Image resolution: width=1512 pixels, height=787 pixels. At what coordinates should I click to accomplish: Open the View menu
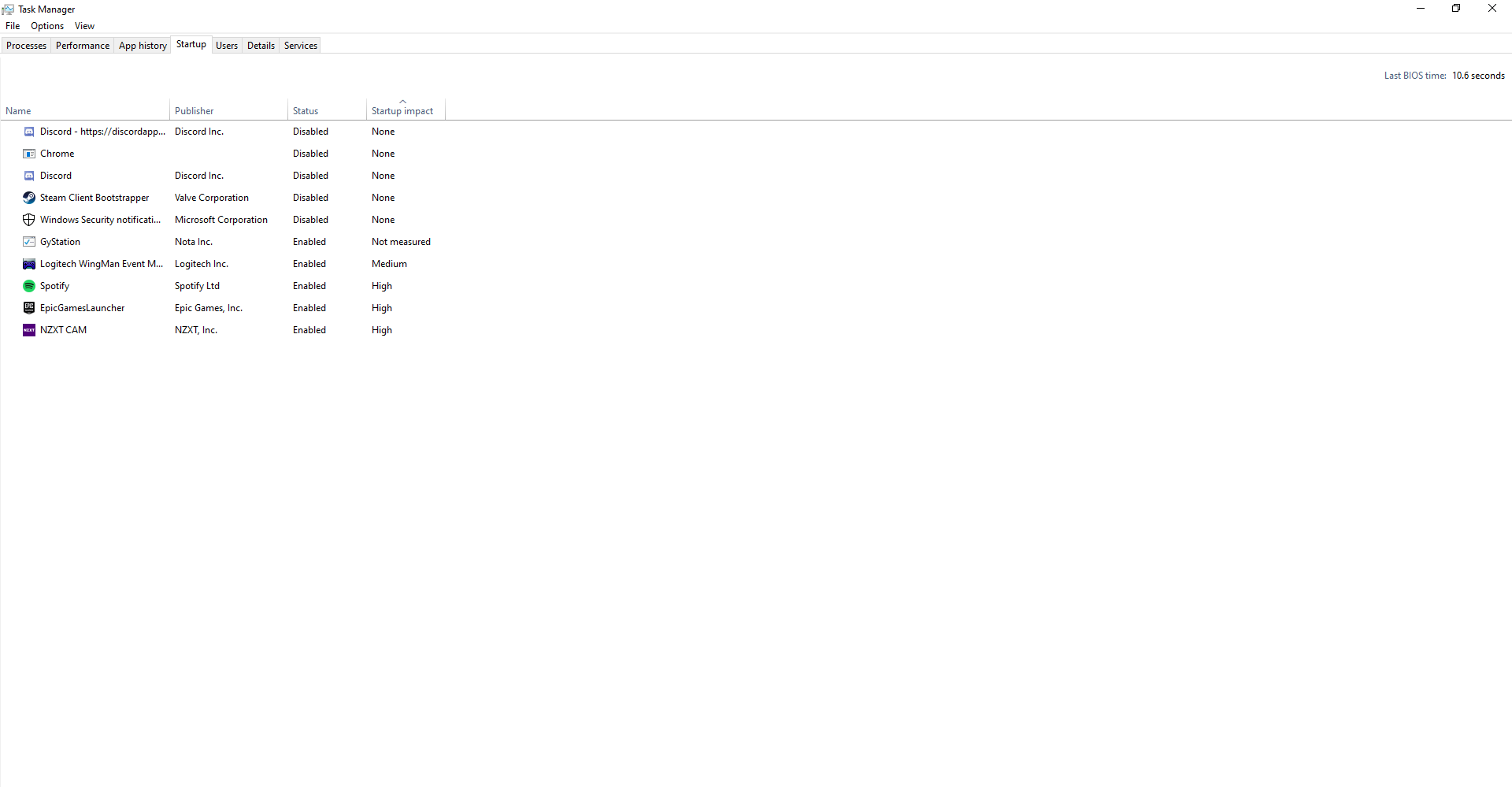(84, 26)
